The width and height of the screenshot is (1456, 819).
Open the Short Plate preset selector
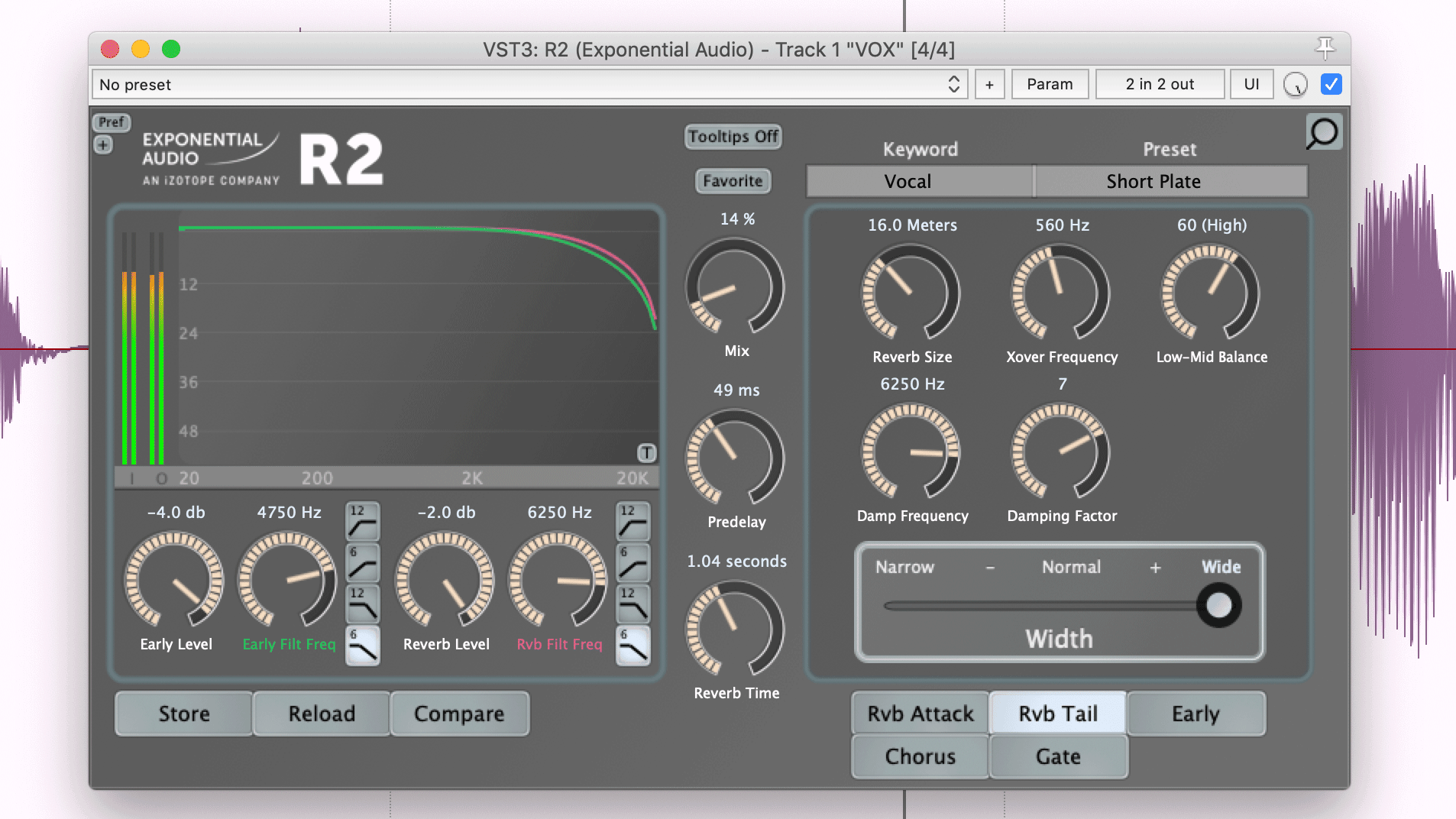(1170, 181)
